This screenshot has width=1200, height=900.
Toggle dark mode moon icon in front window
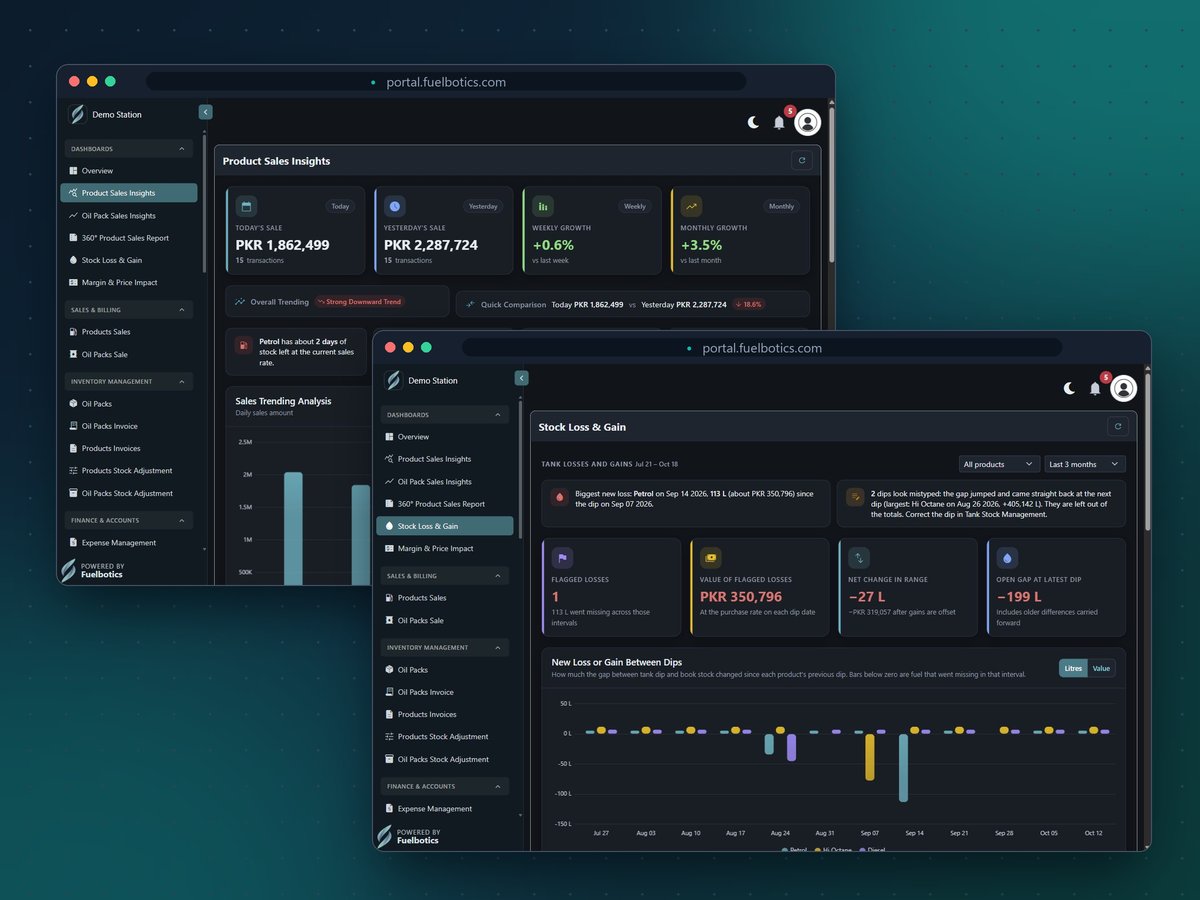pyautogui.click(x=1069, y=388)
